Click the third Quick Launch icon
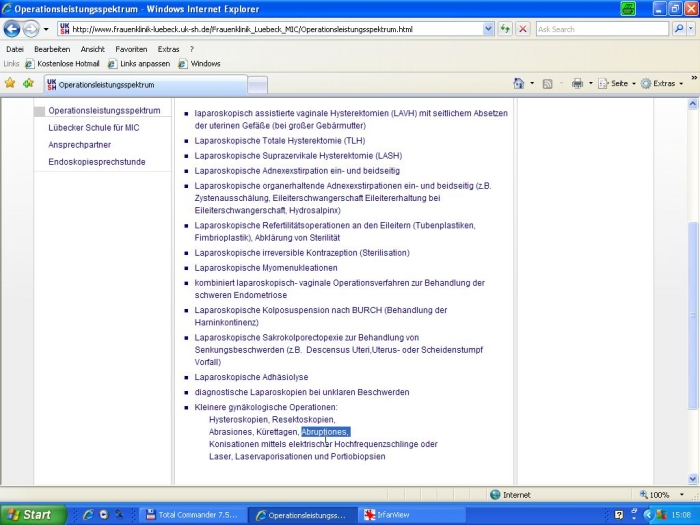Screen dimensions: 700x525 tap(119, 515)
